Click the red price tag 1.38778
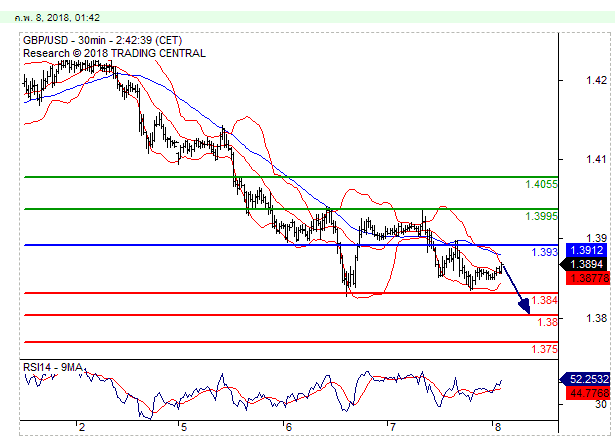 pos(588,278)
